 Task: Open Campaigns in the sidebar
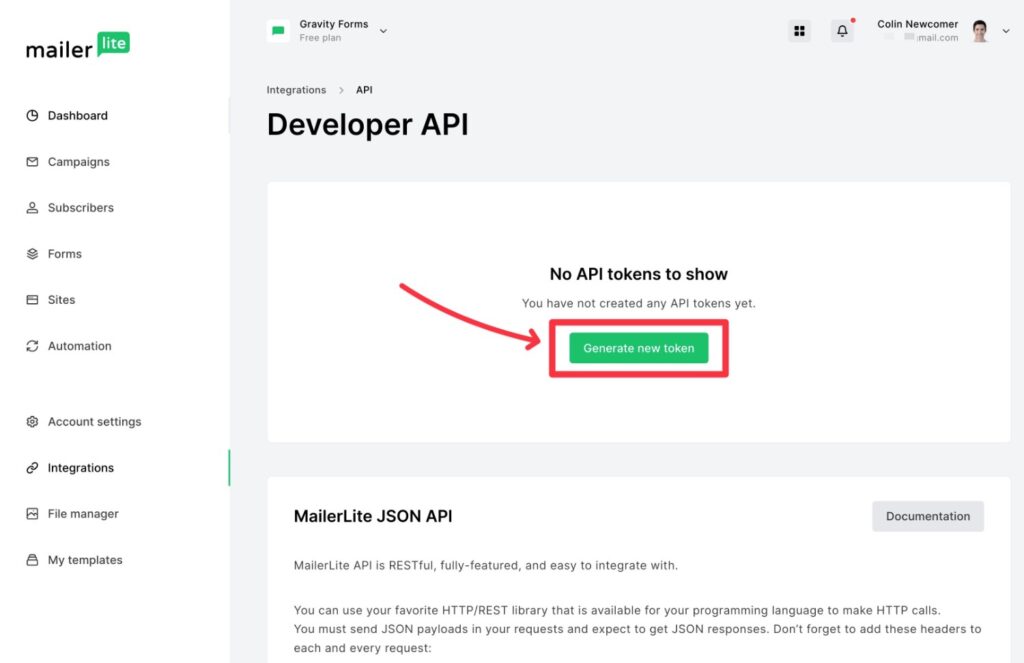coord(78,162)
